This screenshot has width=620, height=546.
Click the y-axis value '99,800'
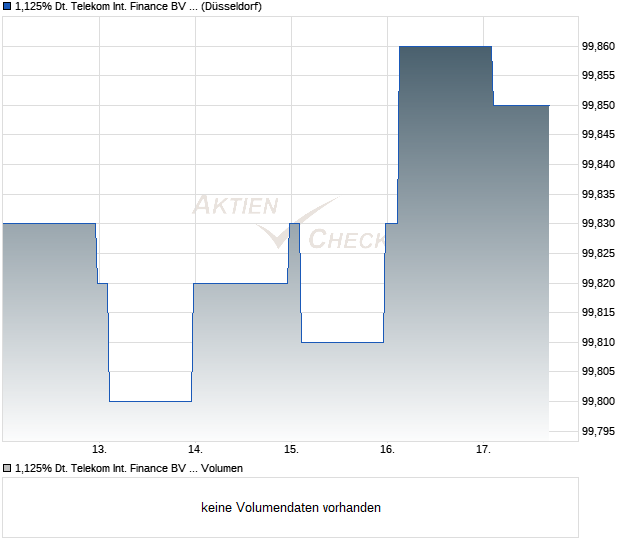(x=598, y=401)
